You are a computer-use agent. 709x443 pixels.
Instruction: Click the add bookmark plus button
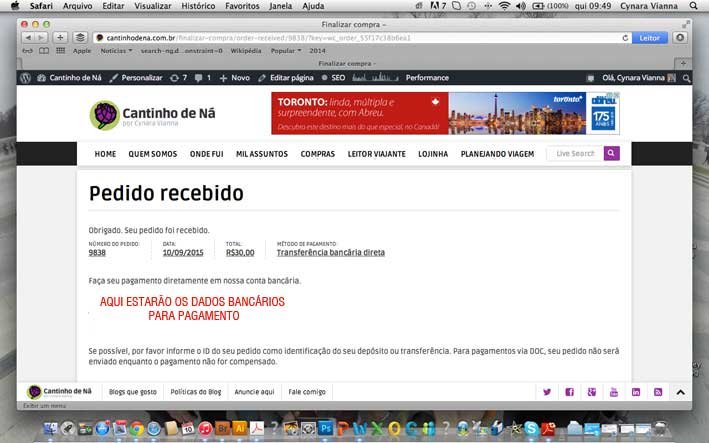tap(60, 38)
